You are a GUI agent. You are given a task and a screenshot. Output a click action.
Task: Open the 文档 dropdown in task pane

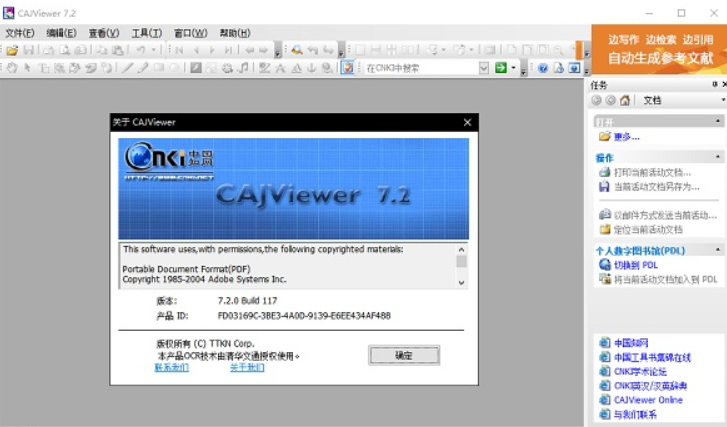723,100
